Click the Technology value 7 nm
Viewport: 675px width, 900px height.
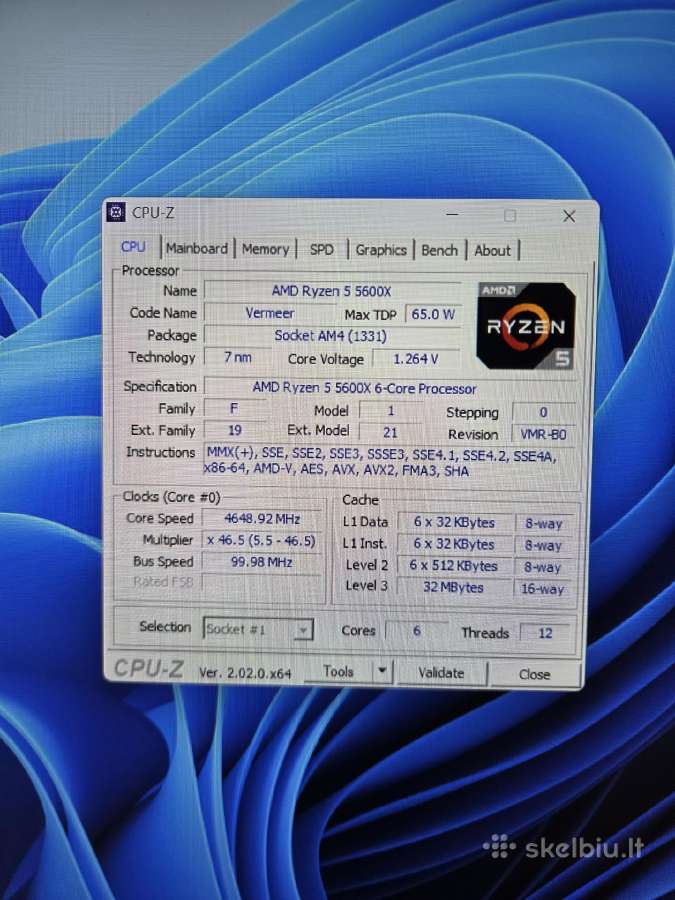[238, 358]
